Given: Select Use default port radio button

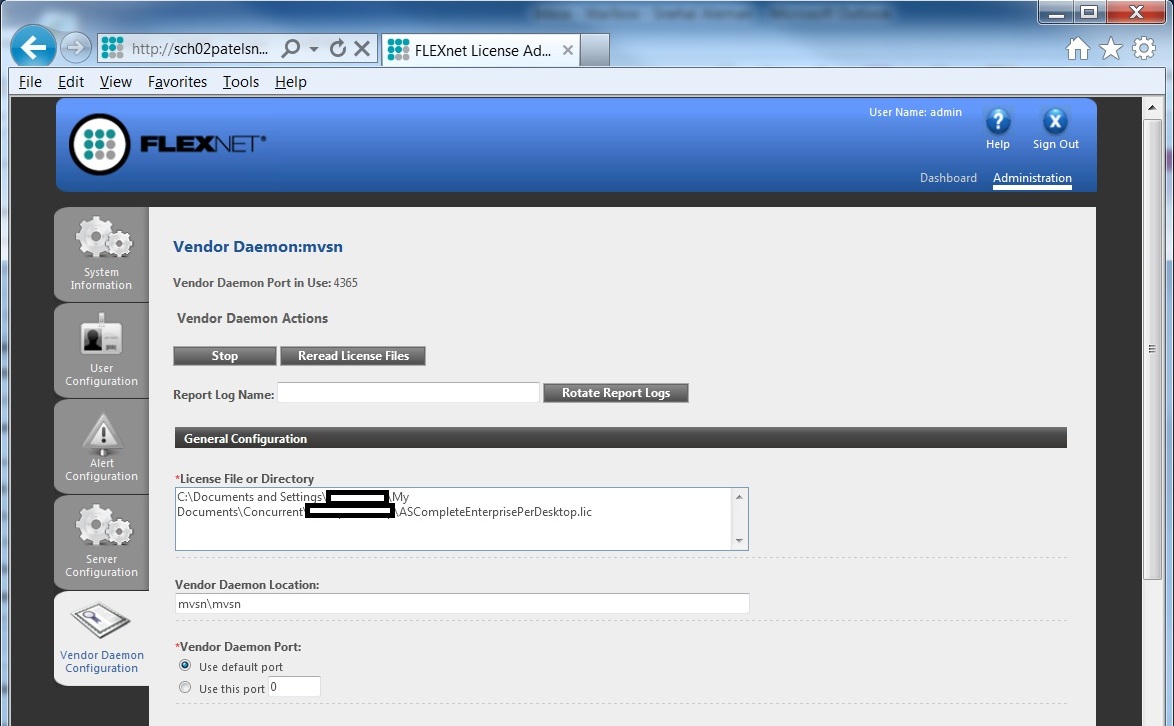Looking at the screenshot, I should tap(185, 665).
